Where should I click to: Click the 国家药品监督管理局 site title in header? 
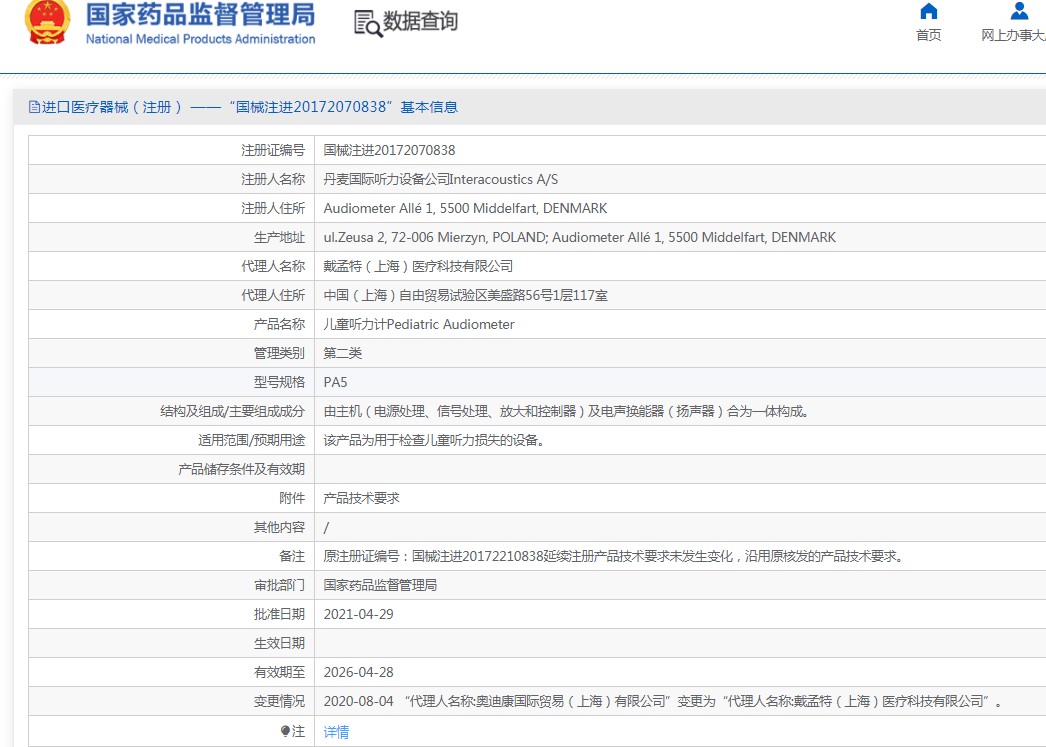coord(200,14)
